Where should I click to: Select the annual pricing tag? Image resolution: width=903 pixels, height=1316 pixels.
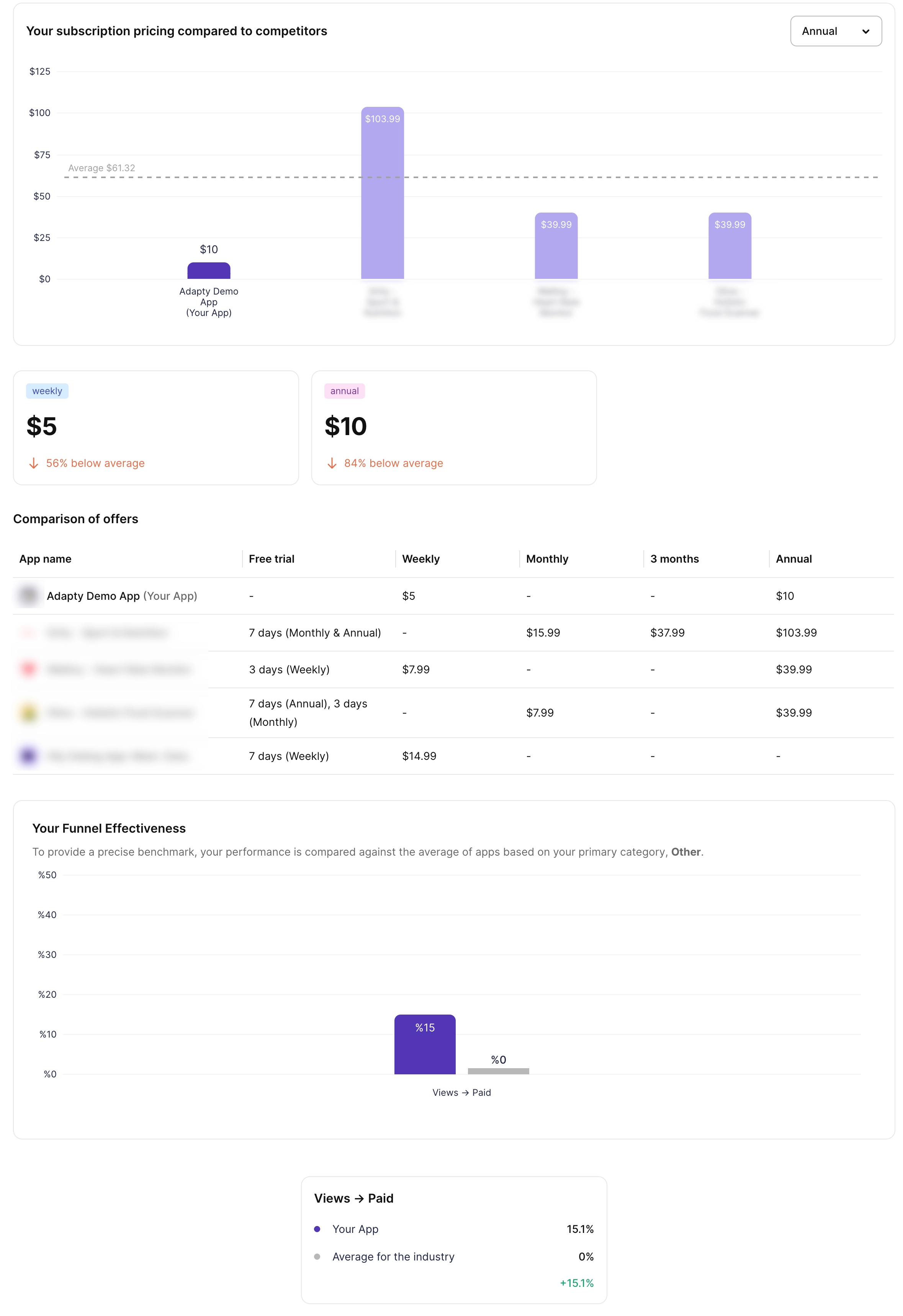344,391
